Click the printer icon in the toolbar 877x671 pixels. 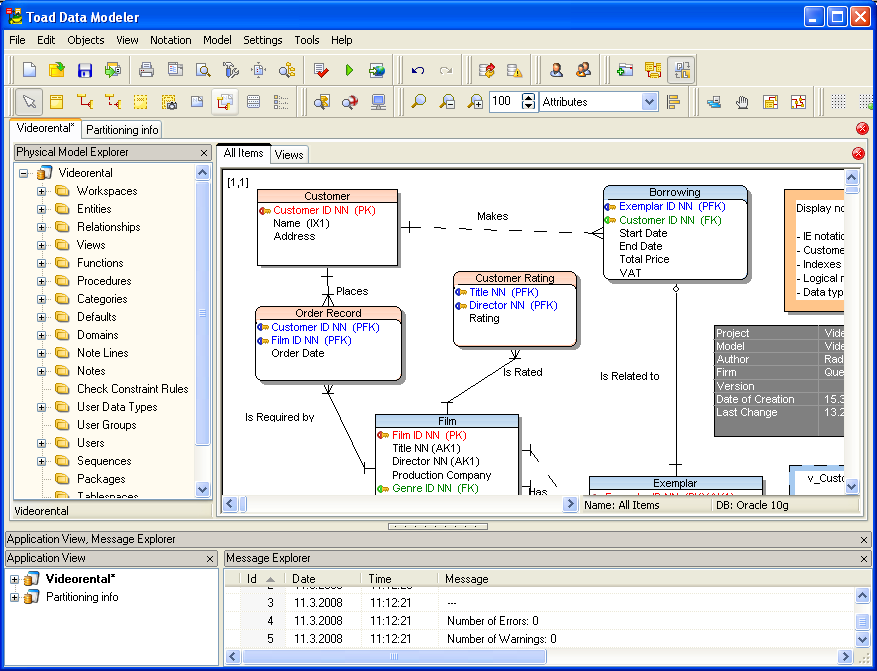147,70
